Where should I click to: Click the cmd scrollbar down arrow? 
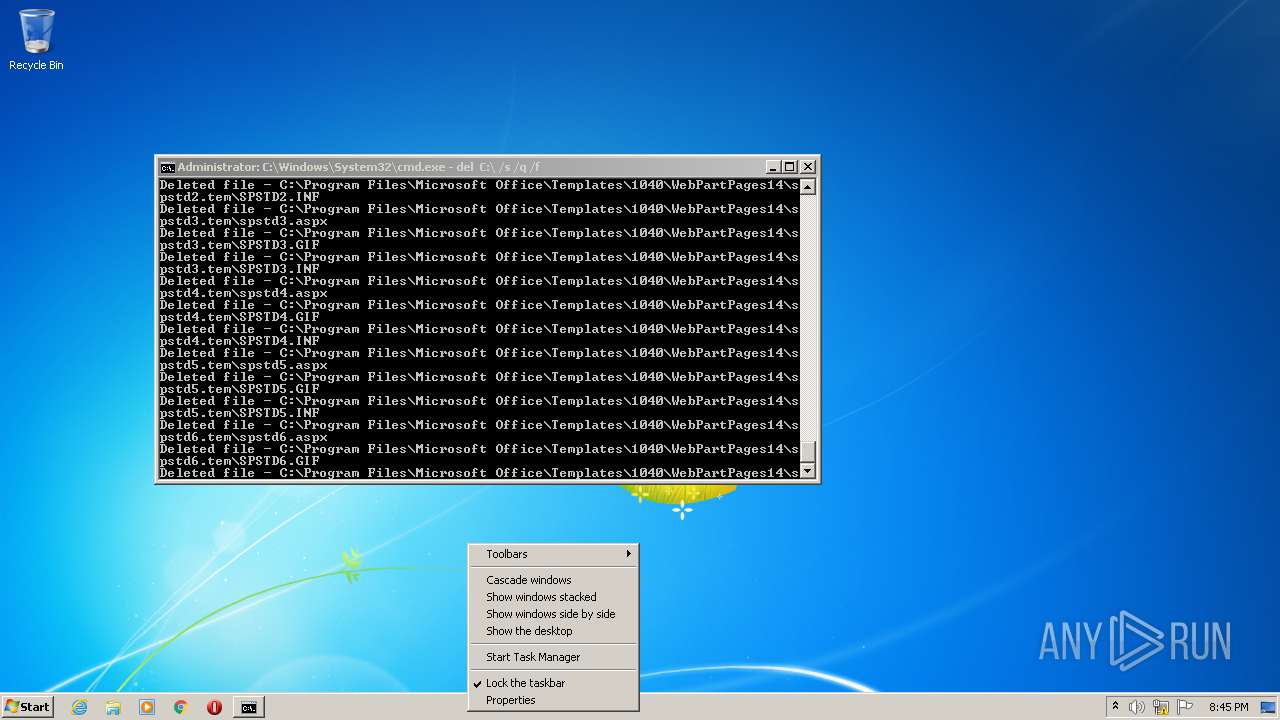pyautogui.click(x=808, y=470)
